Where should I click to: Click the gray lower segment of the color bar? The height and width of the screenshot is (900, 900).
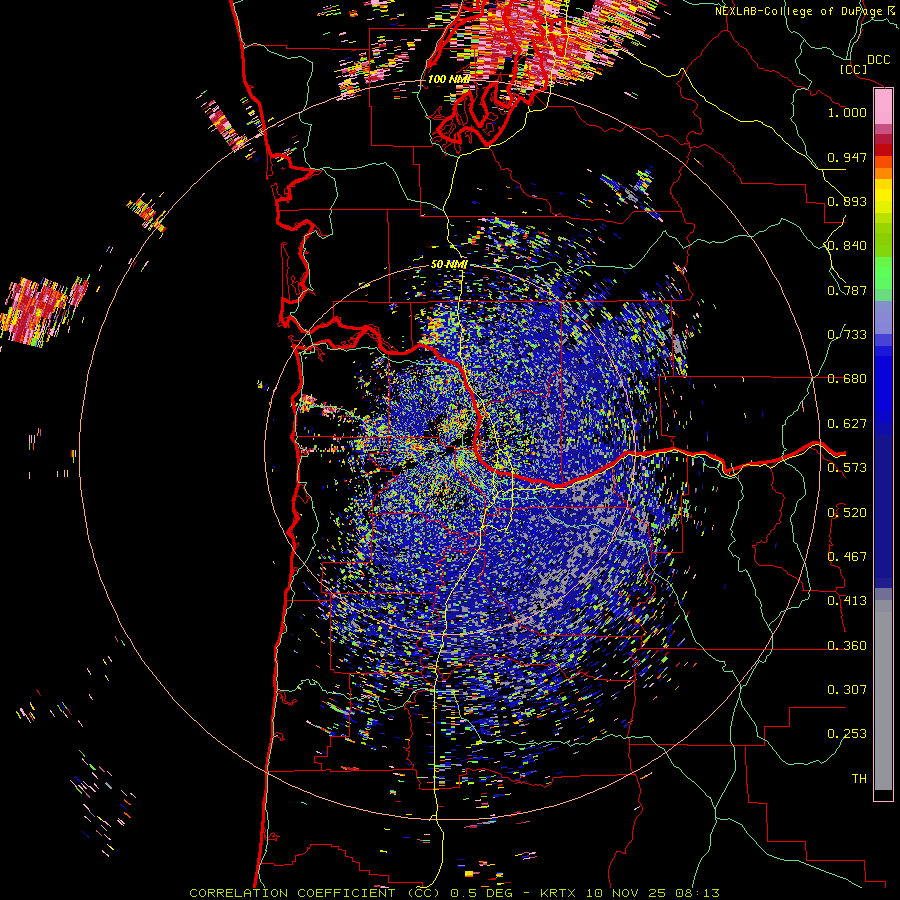[x=883, y=695]
